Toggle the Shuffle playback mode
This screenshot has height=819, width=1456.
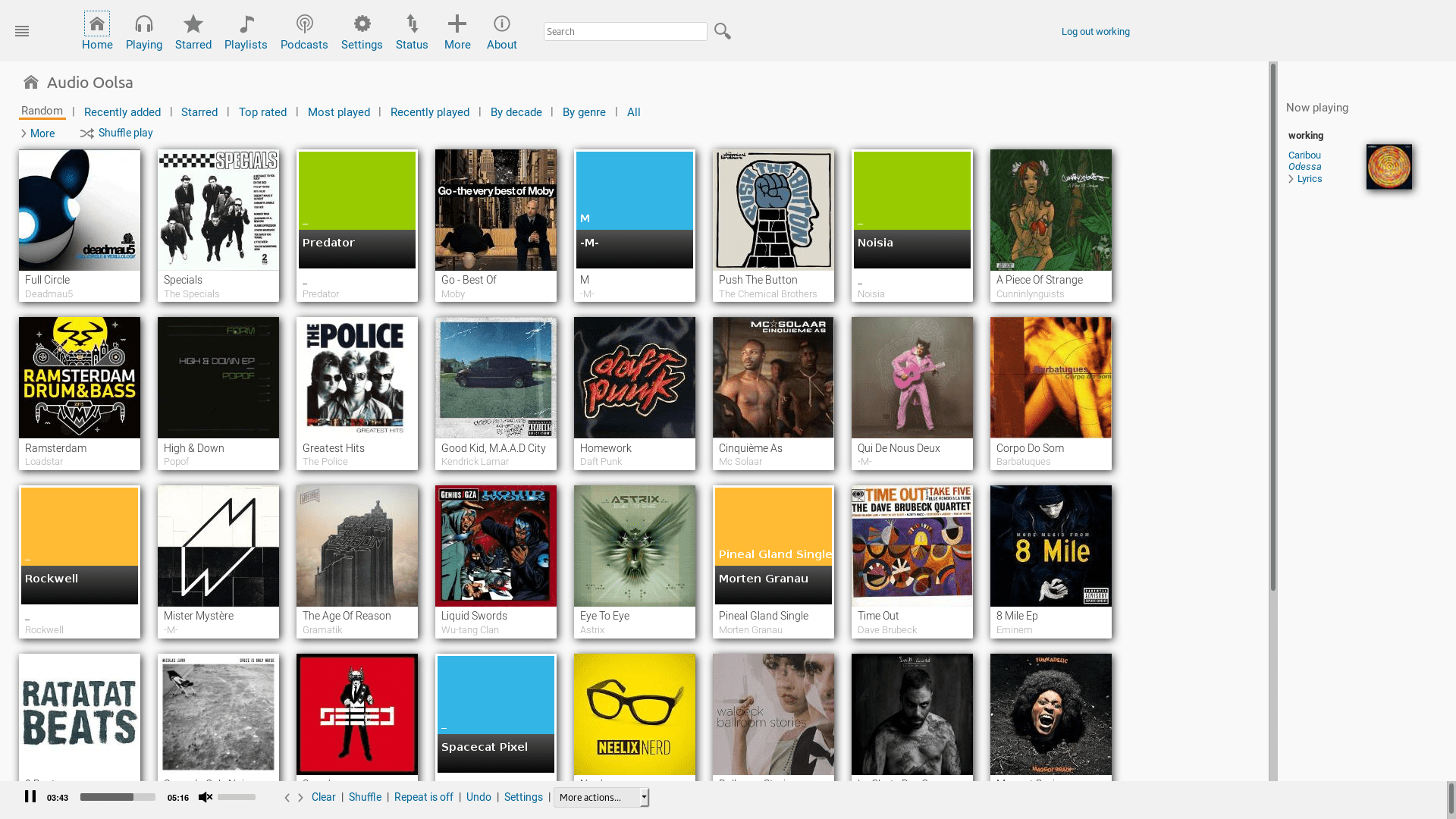click(364, 797)
